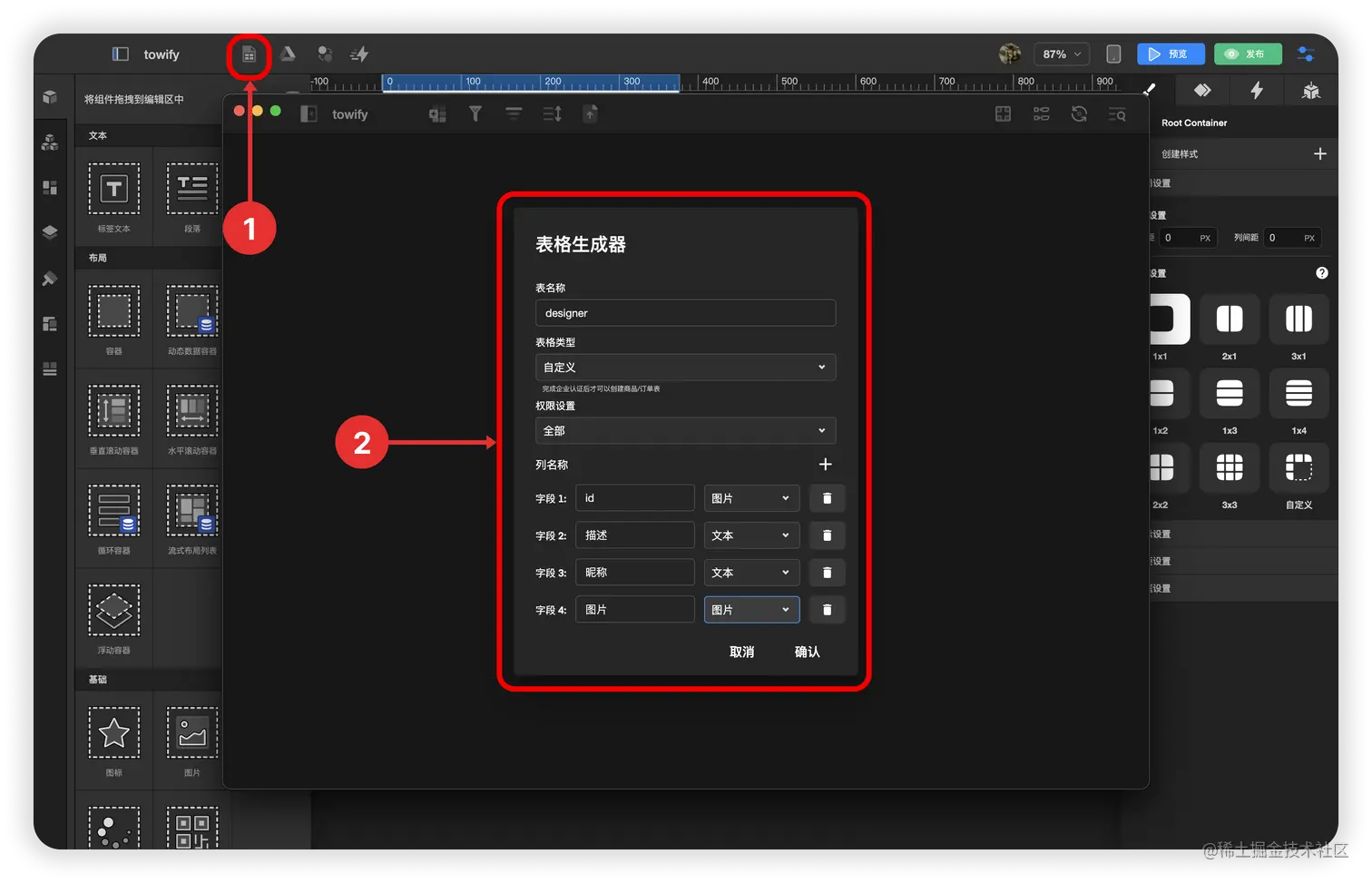The height and width of the screenshot is (883, 1372).
Task: Add a new column with the 列名称 plus
Action: pyautogui.click(x=825, y=465)
